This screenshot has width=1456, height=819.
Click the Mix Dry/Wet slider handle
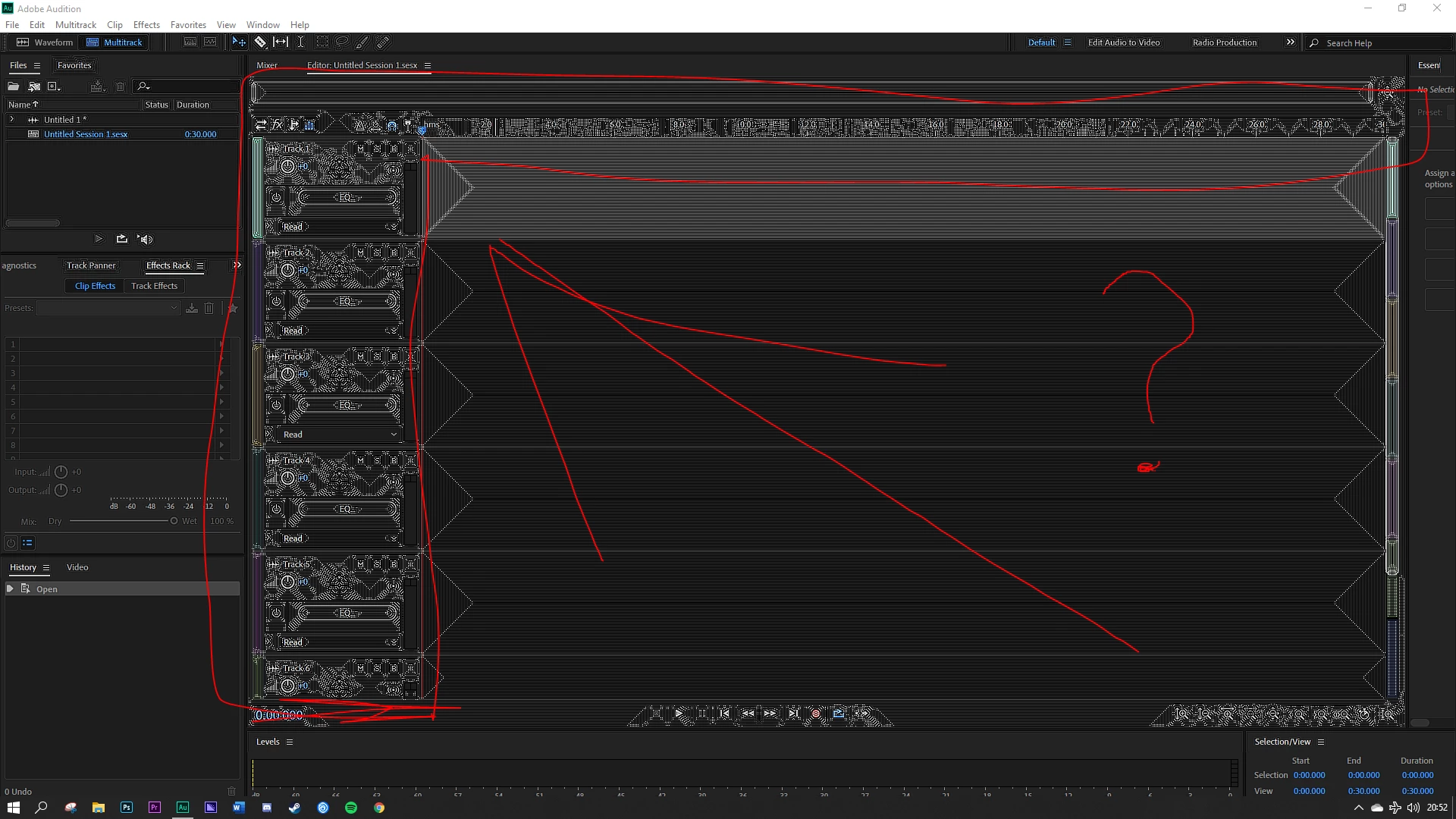tap(174, 521)
